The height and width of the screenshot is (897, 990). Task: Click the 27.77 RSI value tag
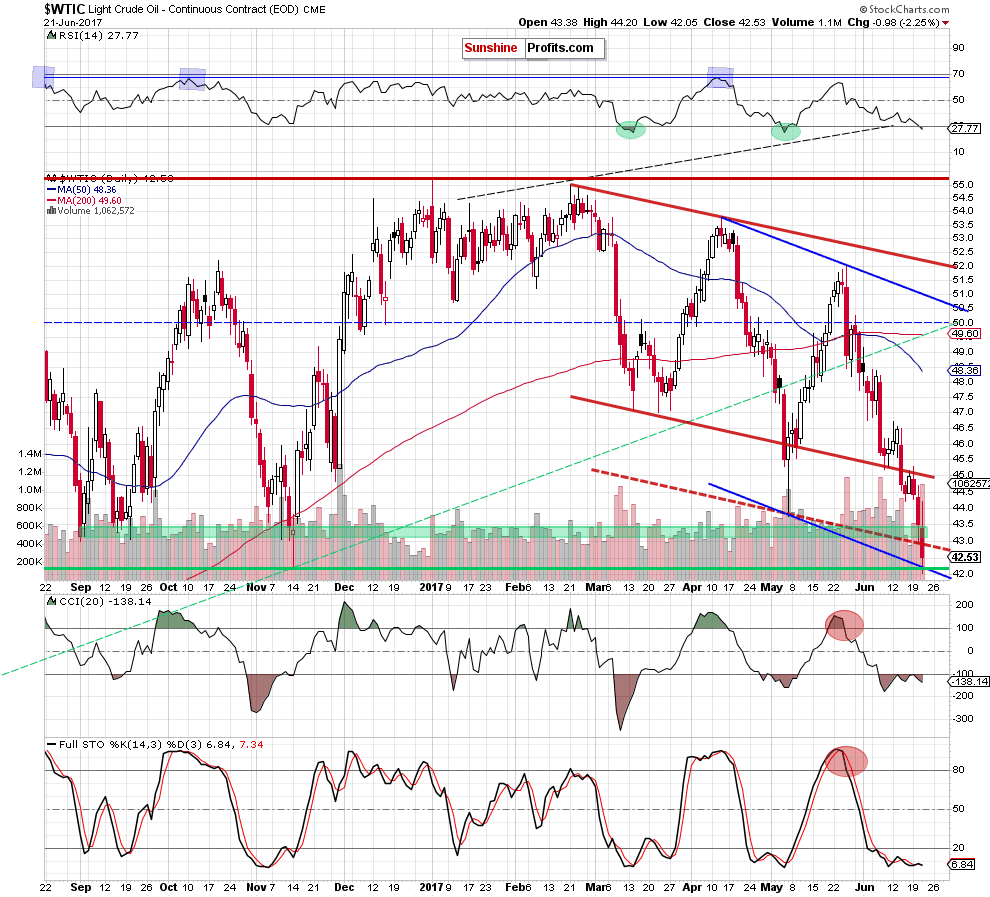(x=965, y=128)
